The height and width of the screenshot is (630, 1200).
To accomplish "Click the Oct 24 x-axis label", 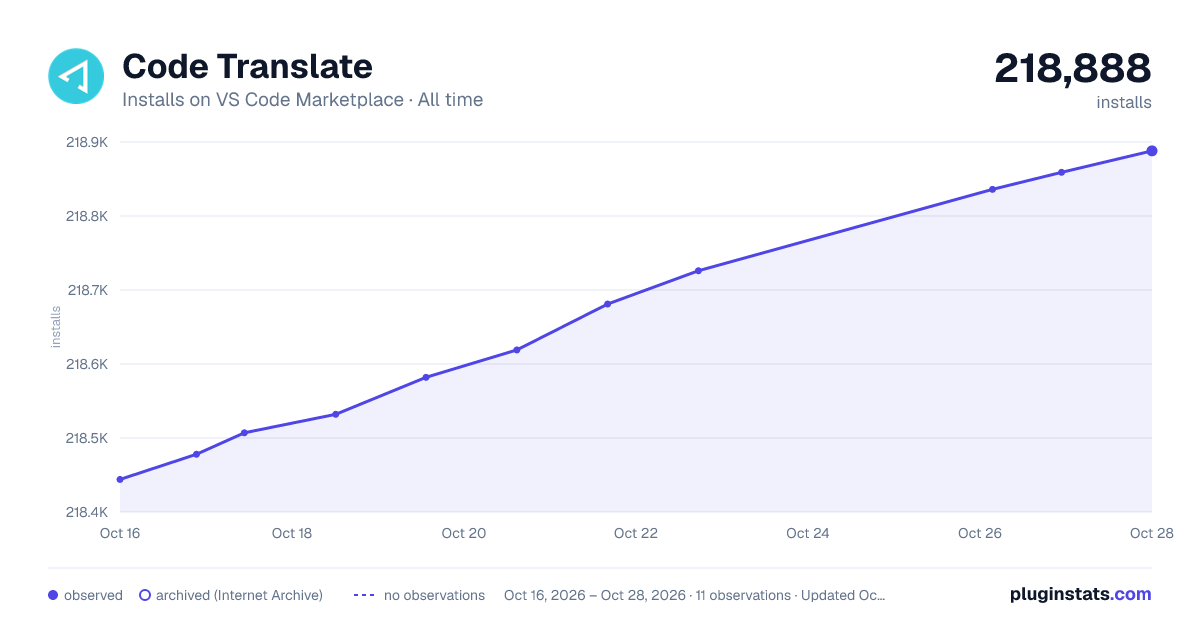I will point(808,533).
